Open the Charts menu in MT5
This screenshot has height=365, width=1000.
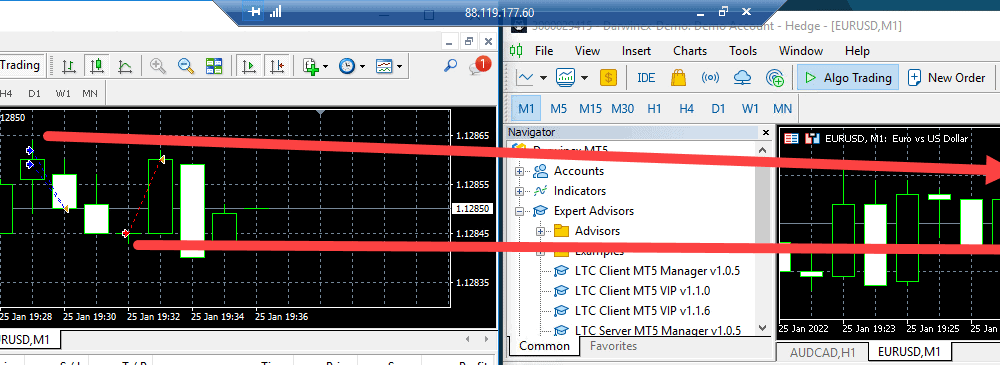click(690, 51)
